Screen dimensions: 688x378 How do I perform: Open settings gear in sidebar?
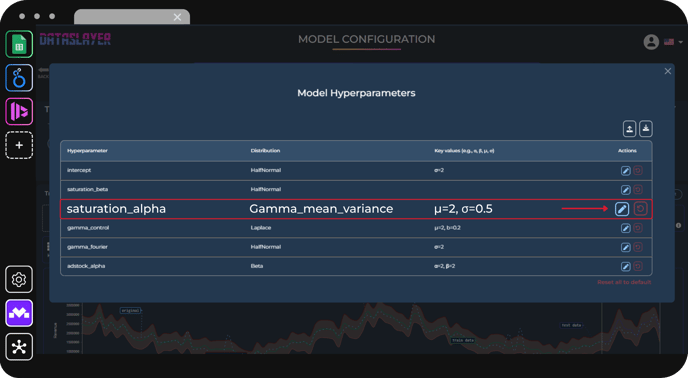[19, 279]
